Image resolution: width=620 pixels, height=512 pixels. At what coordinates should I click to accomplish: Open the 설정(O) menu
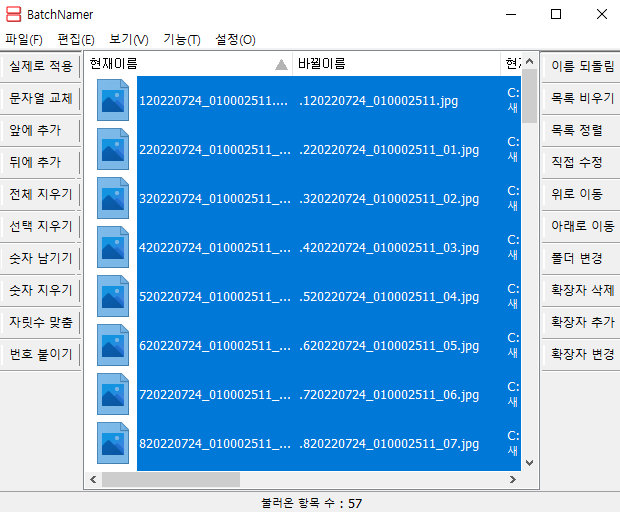click(235, 40)
